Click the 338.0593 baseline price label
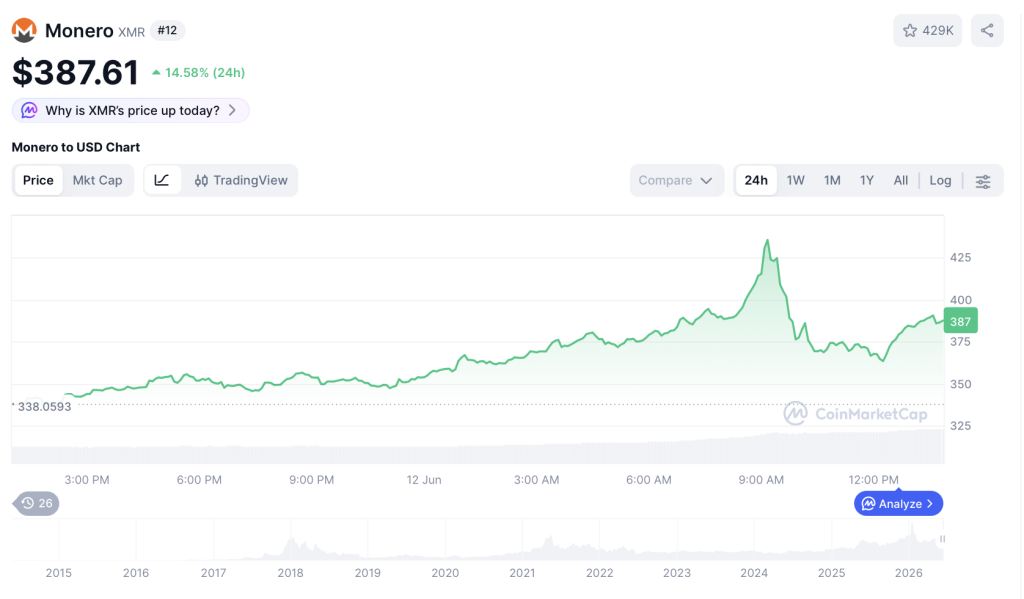The image size is (1024, 599). coord(44,407)
